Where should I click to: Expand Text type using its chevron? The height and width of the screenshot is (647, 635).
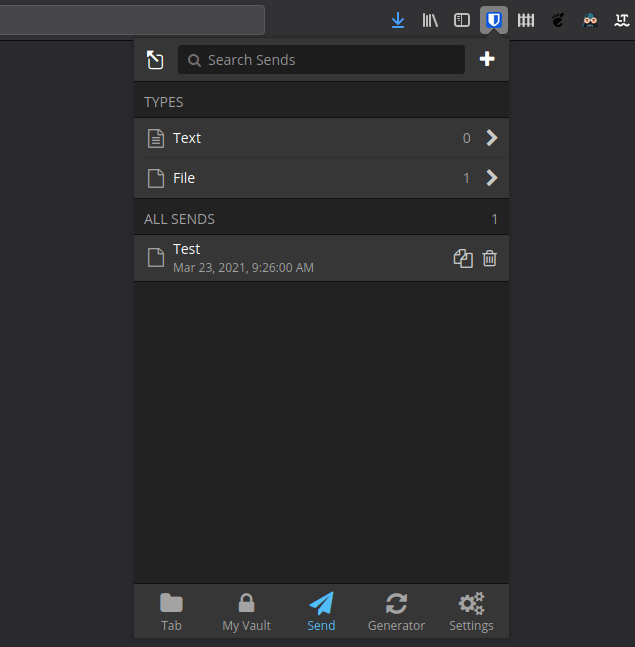[x=491, y=138]
